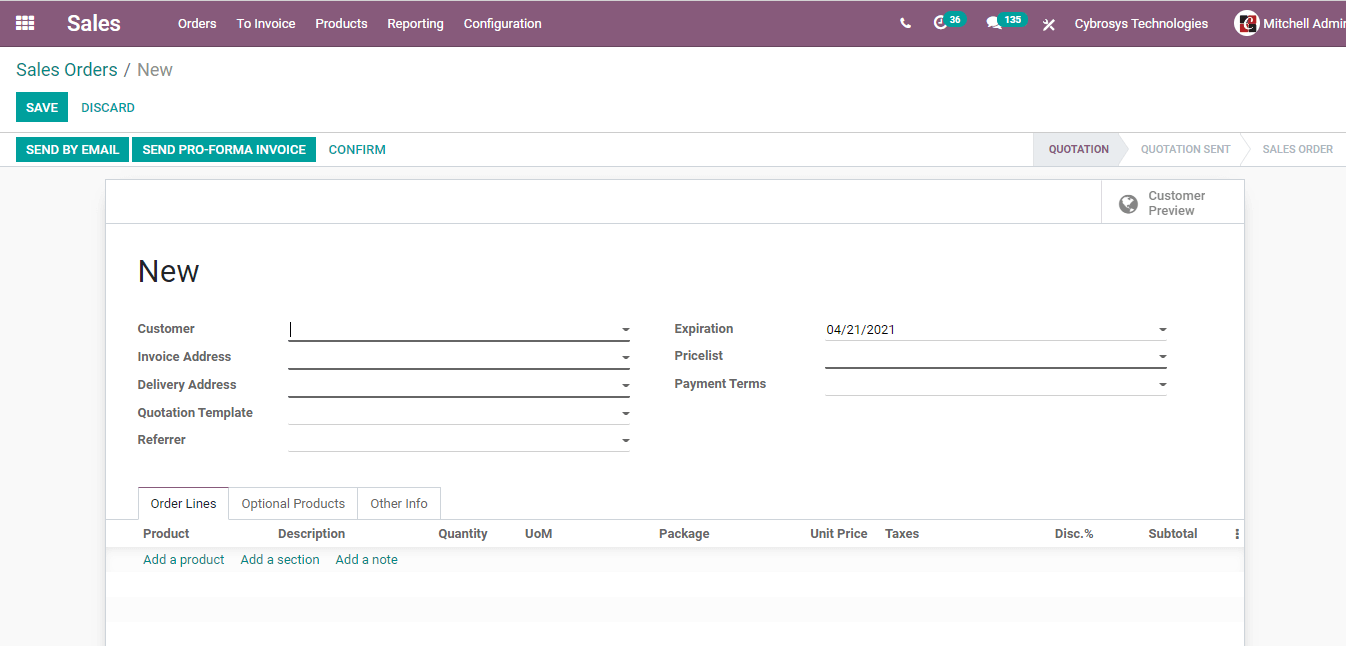1346x646 pixels.
Task: Confirm the quotation
Action: point(357,149)
